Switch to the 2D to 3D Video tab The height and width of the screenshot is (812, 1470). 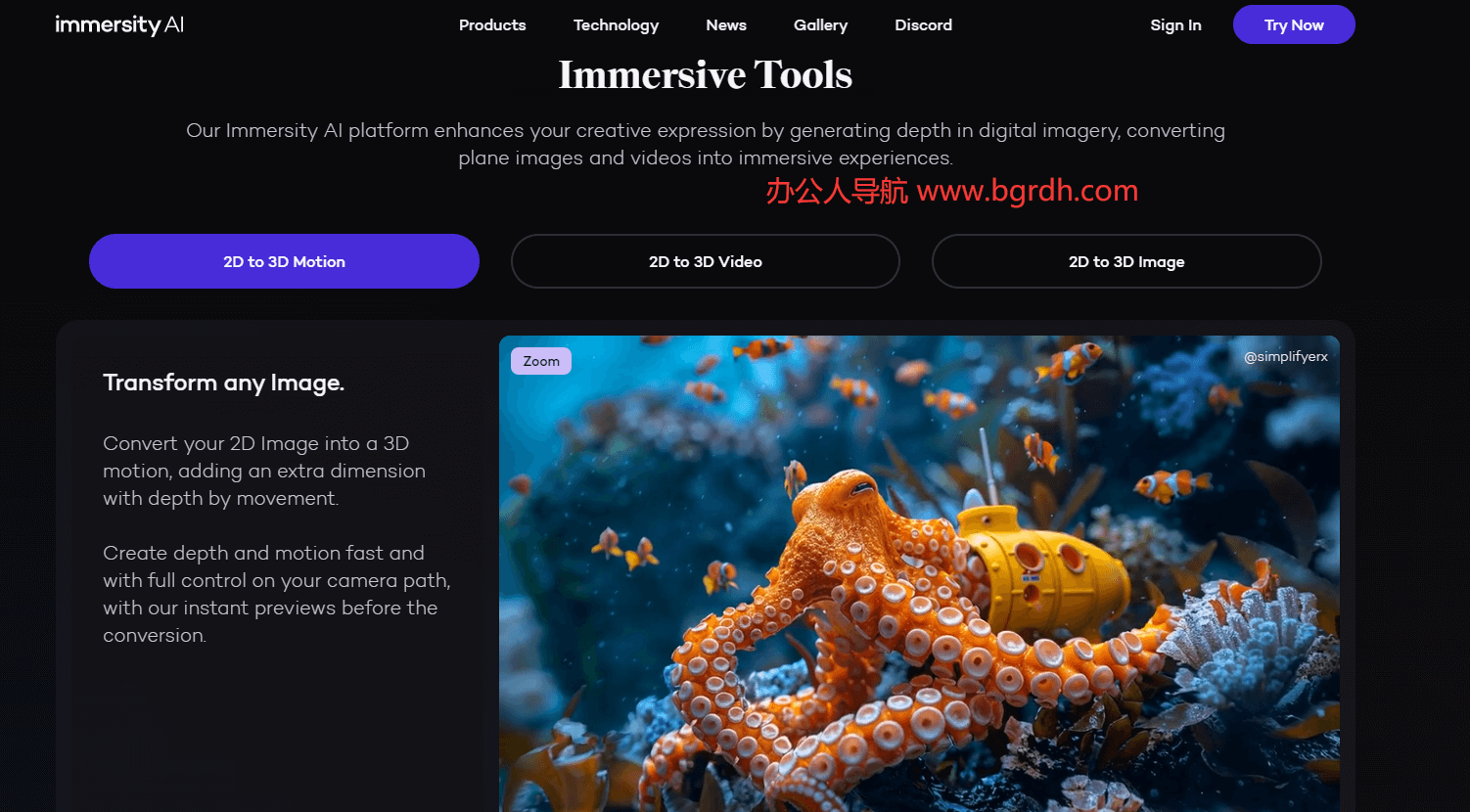tap(705, 261)
